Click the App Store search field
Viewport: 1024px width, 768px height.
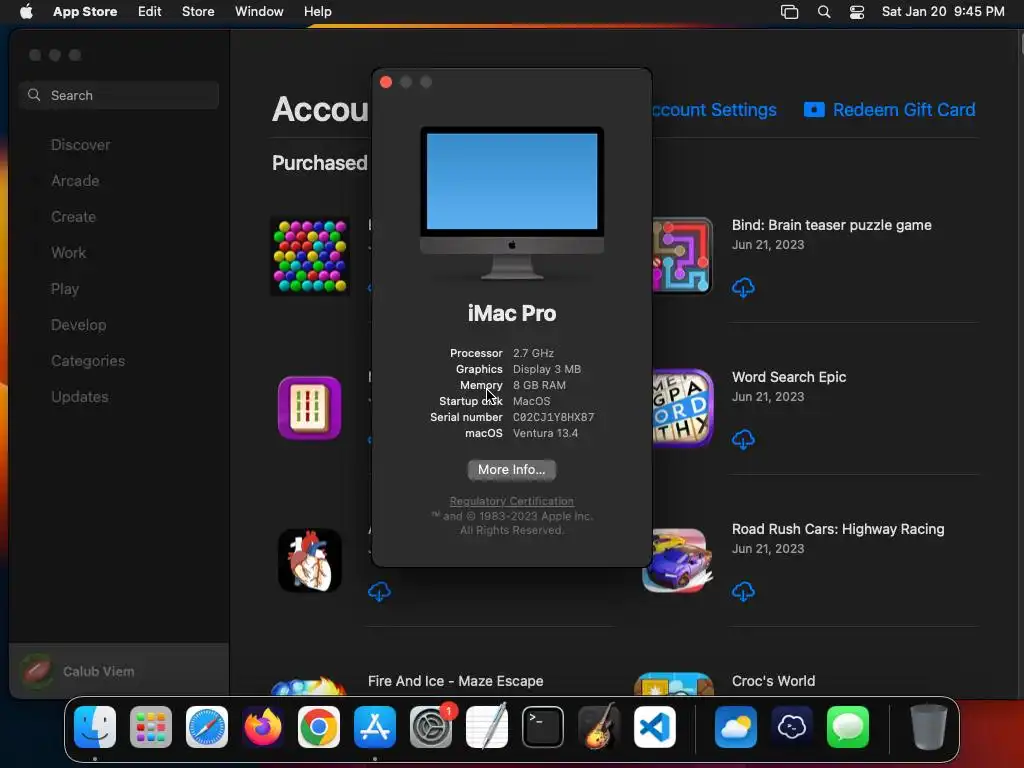click(x=119, y=95)
